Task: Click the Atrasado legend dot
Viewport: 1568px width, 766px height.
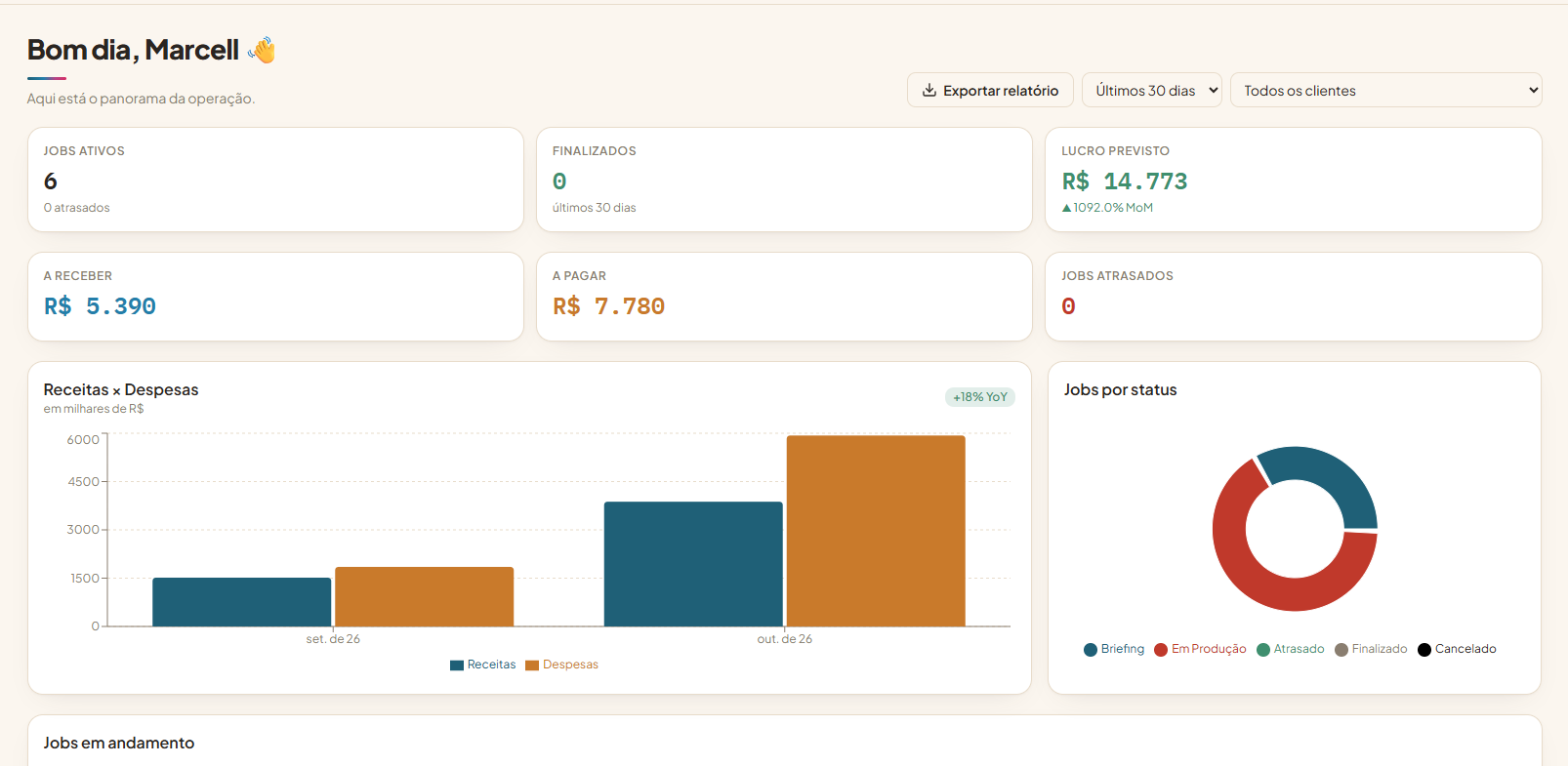Action: point(1263,650)
